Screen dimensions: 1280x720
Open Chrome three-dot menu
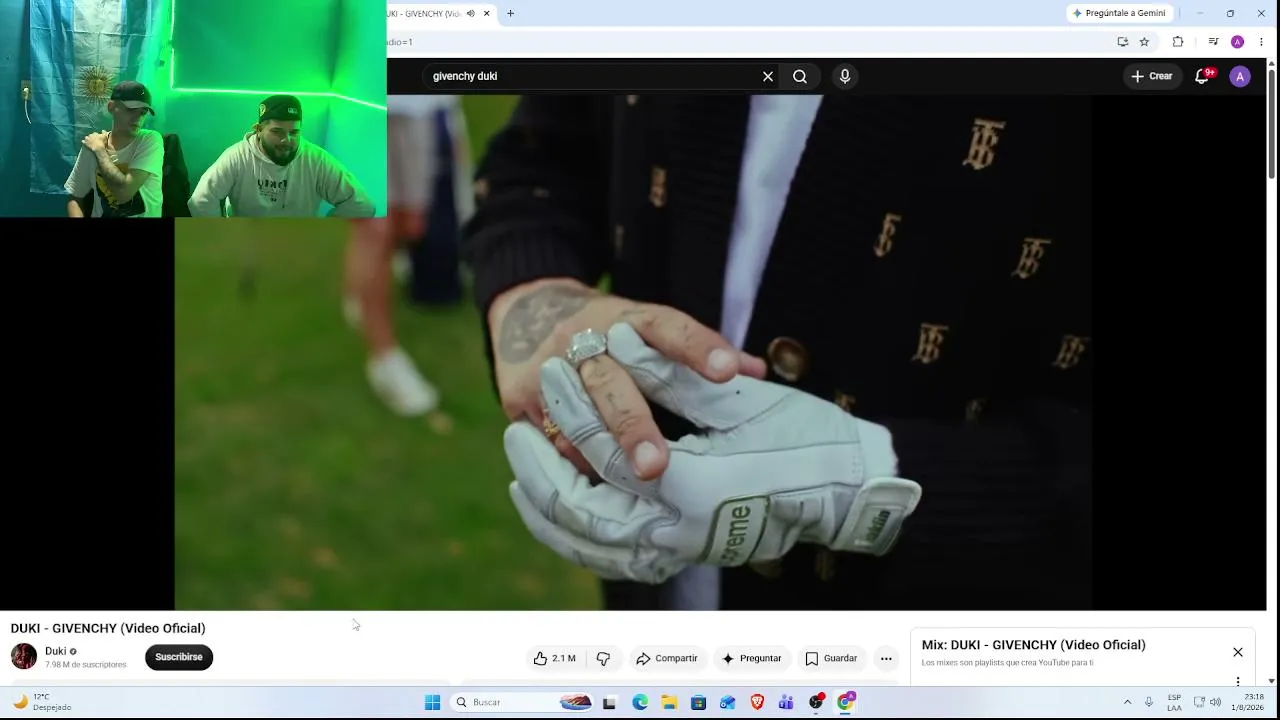pyautogui.click(x=1261, y=42)
